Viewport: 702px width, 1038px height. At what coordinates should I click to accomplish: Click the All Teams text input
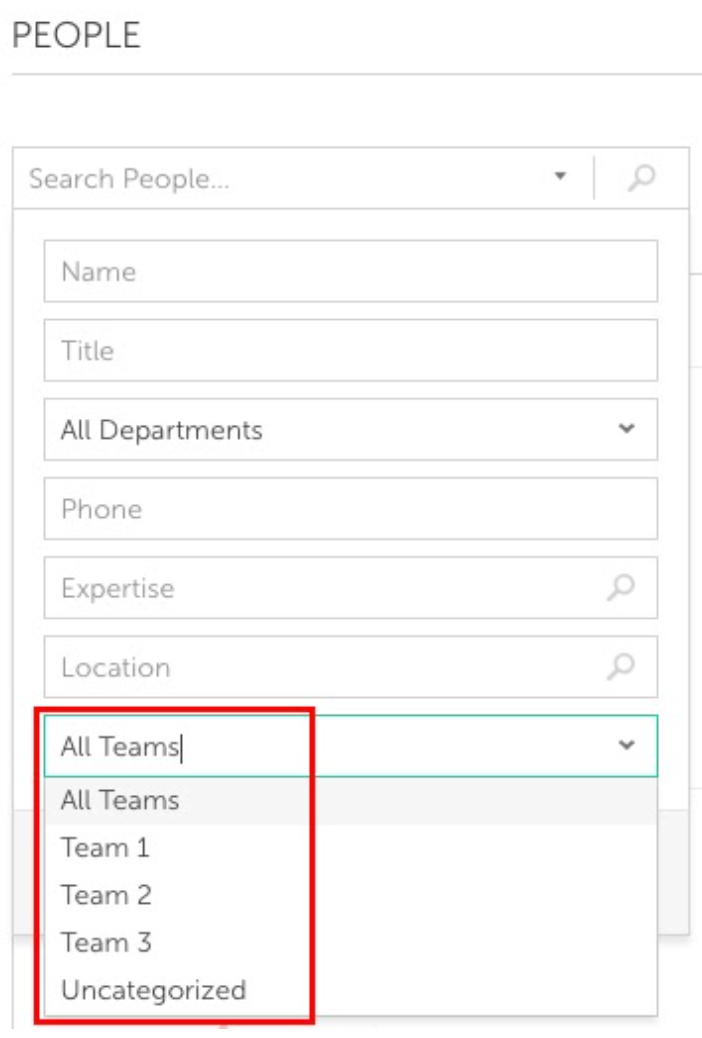click(350, 746)
